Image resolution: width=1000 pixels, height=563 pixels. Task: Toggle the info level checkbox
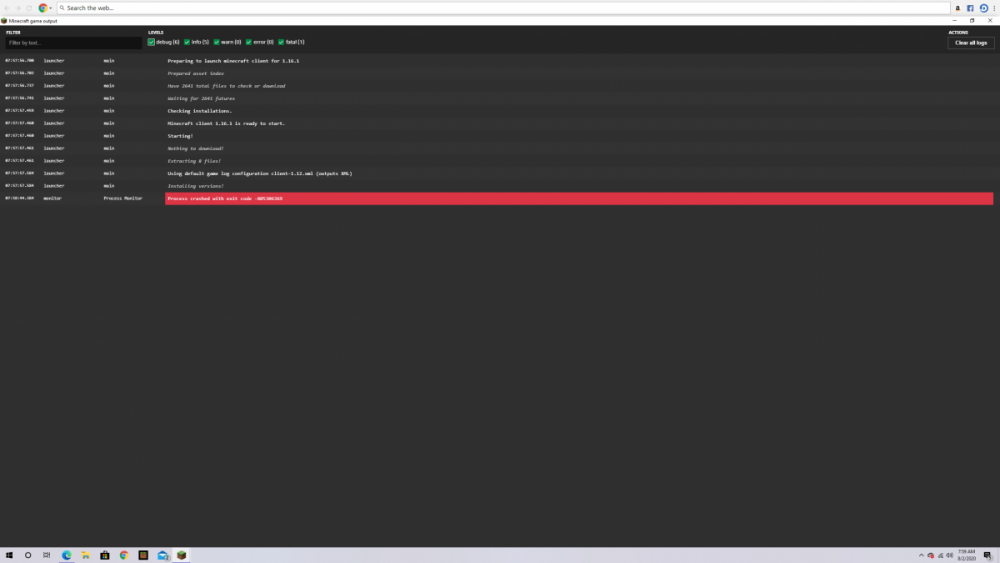coord(187,42)
